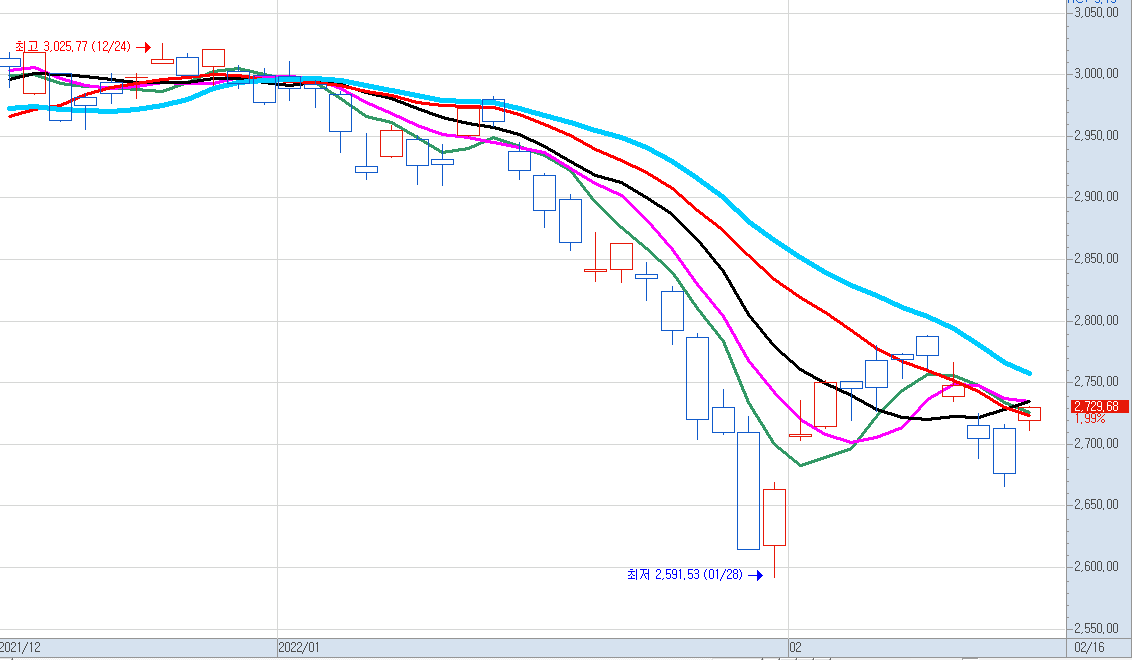Click the 2,700.00 price axis label
The height and width of the screenshot is (660, 1132).
click(1096, 443)
